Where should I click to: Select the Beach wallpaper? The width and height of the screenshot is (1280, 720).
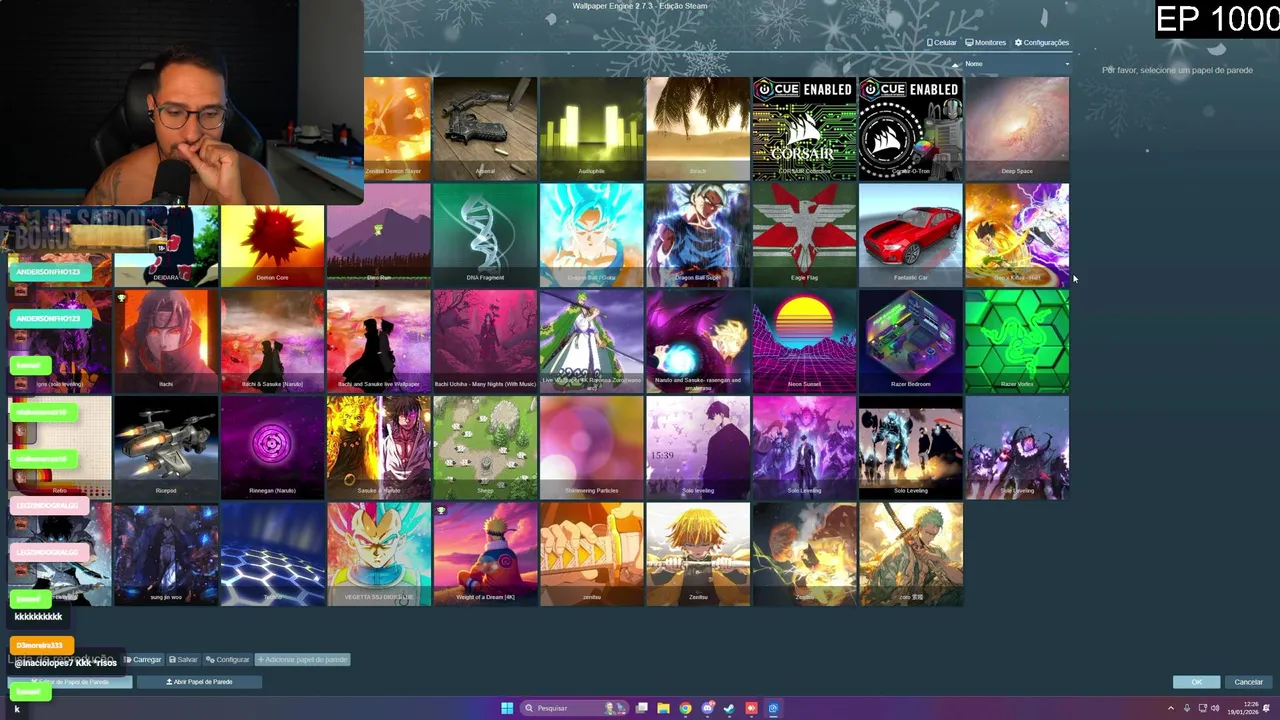[x=698, y=128]
